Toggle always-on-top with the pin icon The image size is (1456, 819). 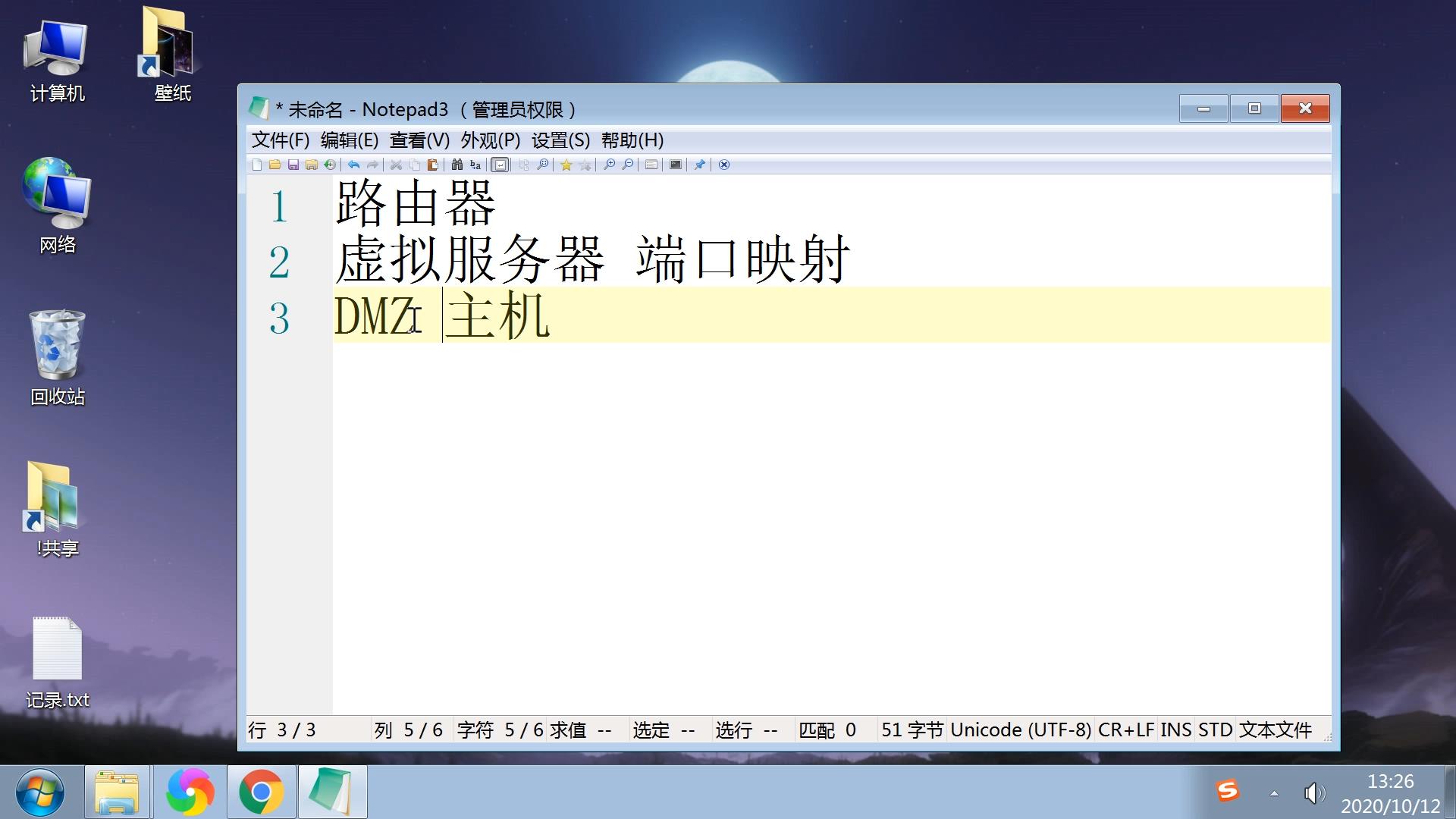click(x=699, y=165)
